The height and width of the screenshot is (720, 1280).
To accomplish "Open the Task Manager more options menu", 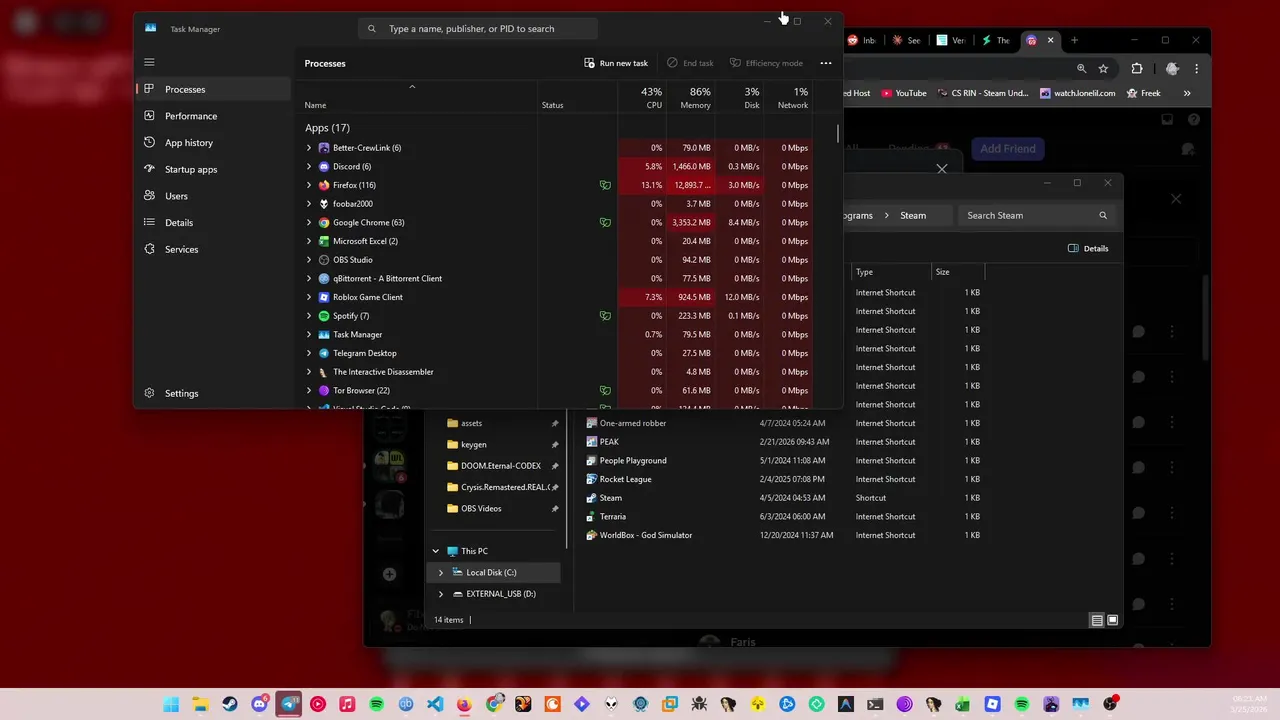I will [x=826, y=63].
